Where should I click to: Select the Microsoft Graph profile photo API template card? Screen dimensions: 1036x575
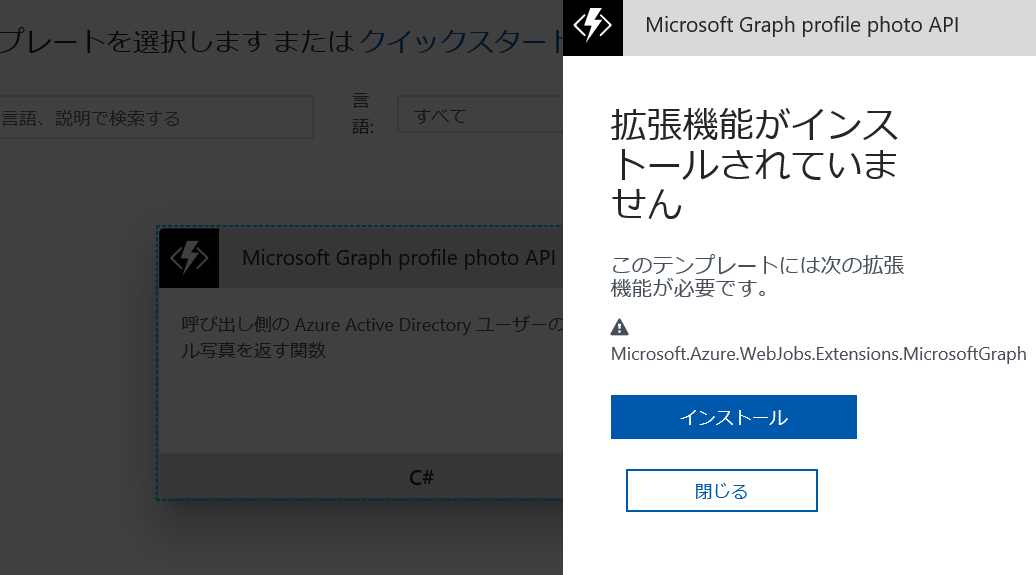point(360,363)
